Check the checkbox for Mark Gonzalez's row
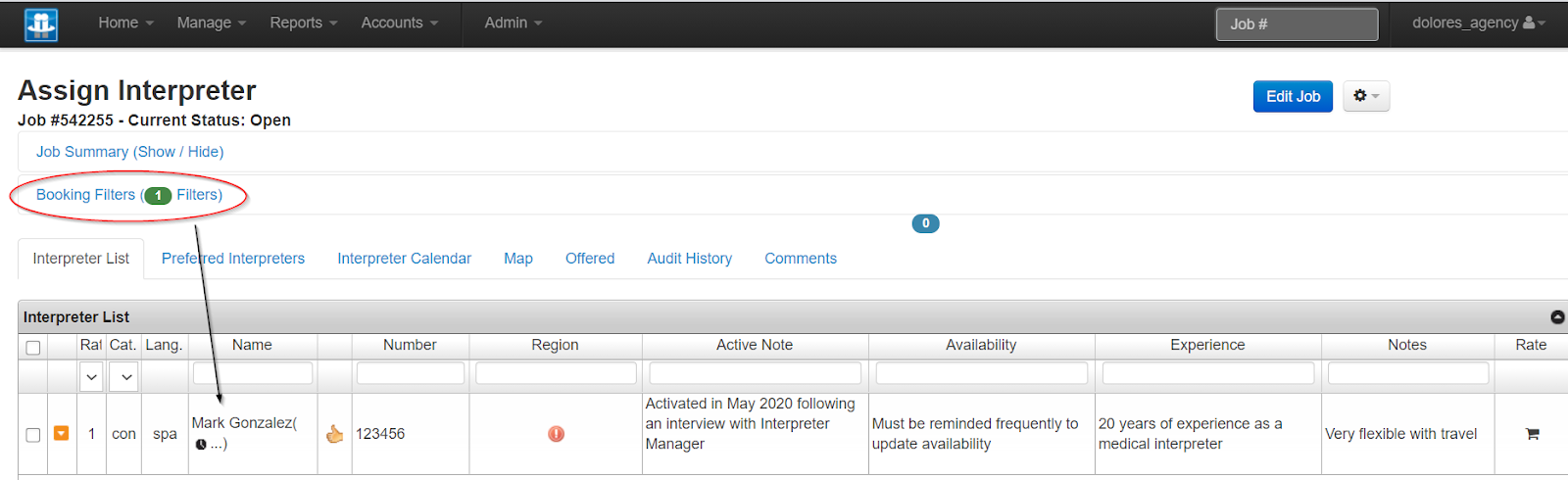Image resolution: width=1568 pixels, height=480 pixels. click(33, 435)
